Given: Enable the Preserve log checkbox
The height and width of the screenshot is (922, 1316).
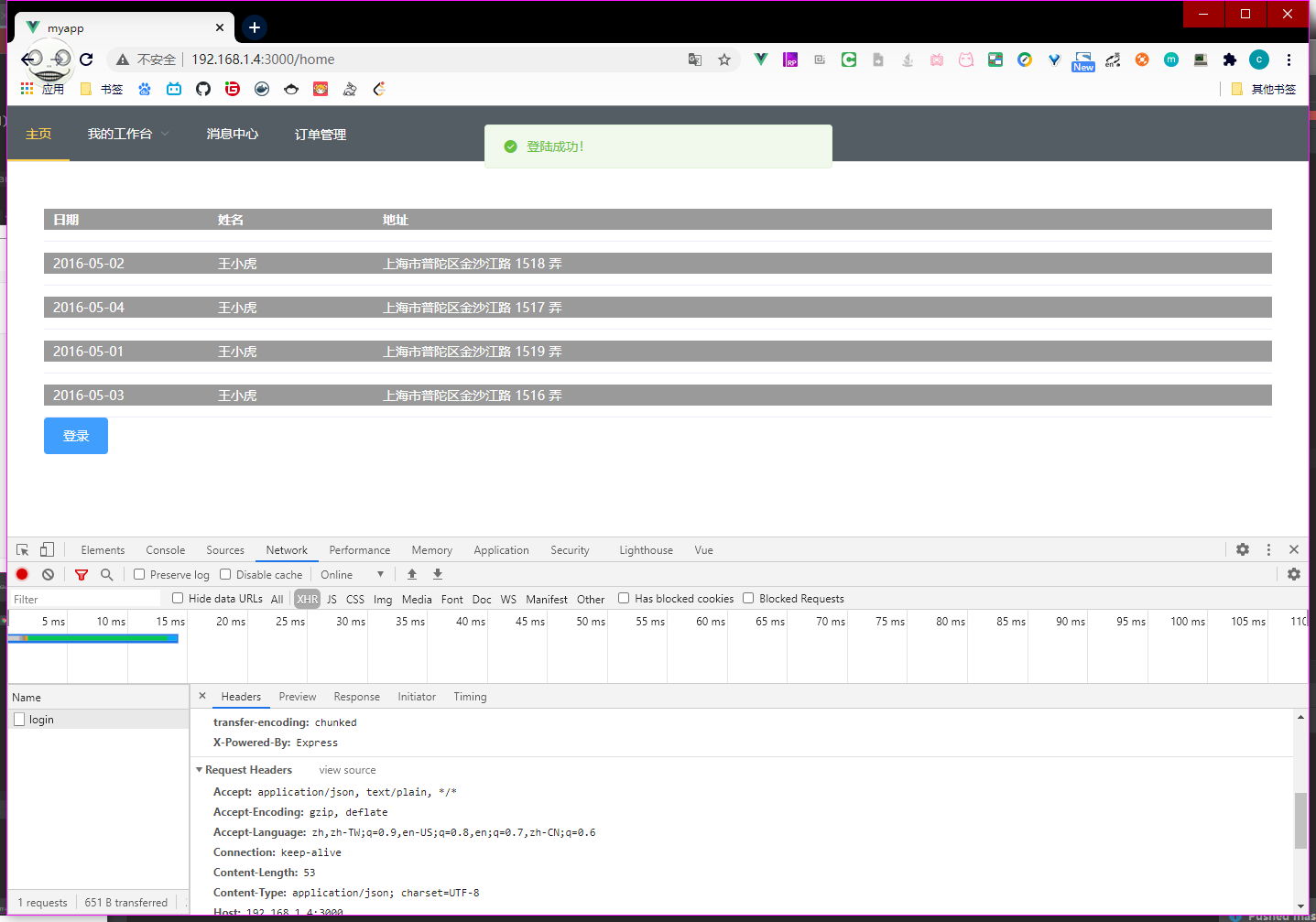Looking at the screenshot, I should pos(139,575).
